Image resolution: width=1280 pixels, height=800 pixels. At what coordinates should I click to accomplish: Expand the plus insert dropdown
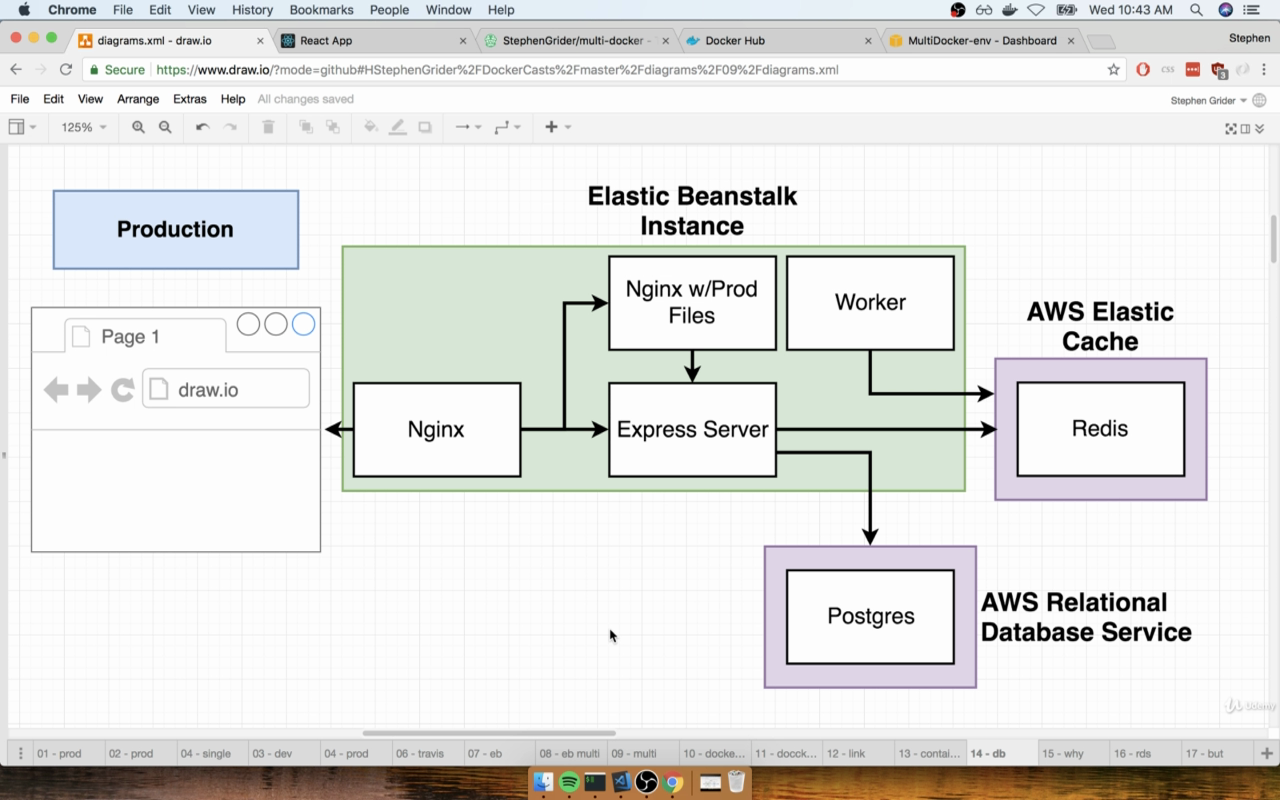[x=558, y=127]
